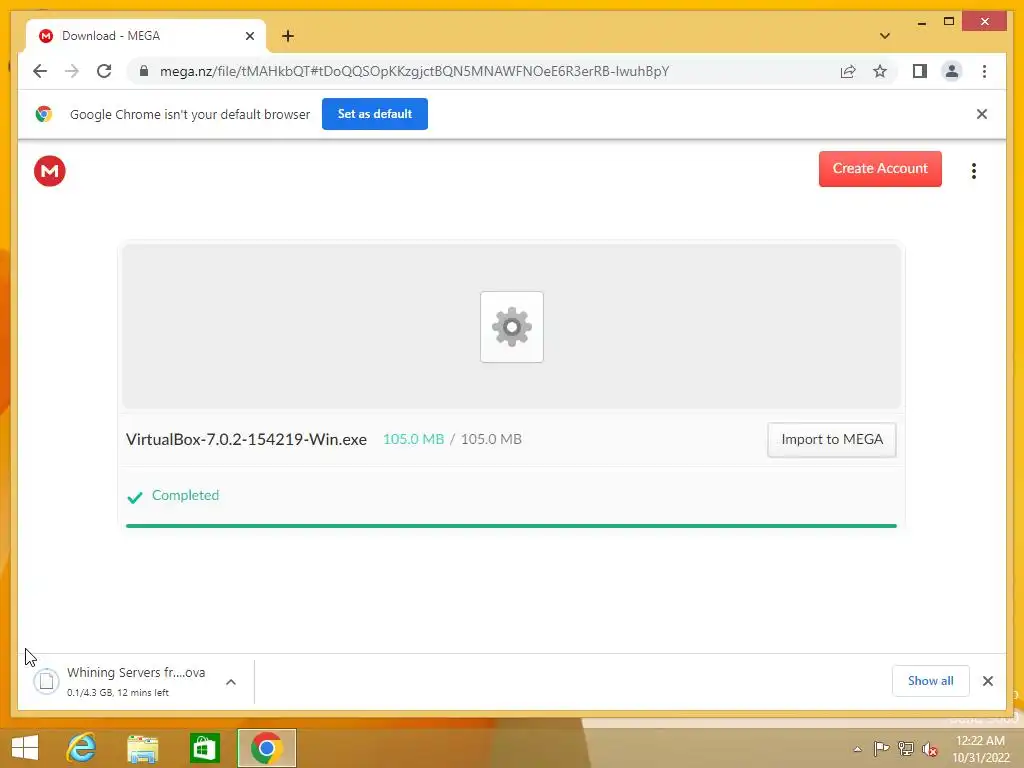Open the tab search dropdown arrow

(x=885, y=36)
